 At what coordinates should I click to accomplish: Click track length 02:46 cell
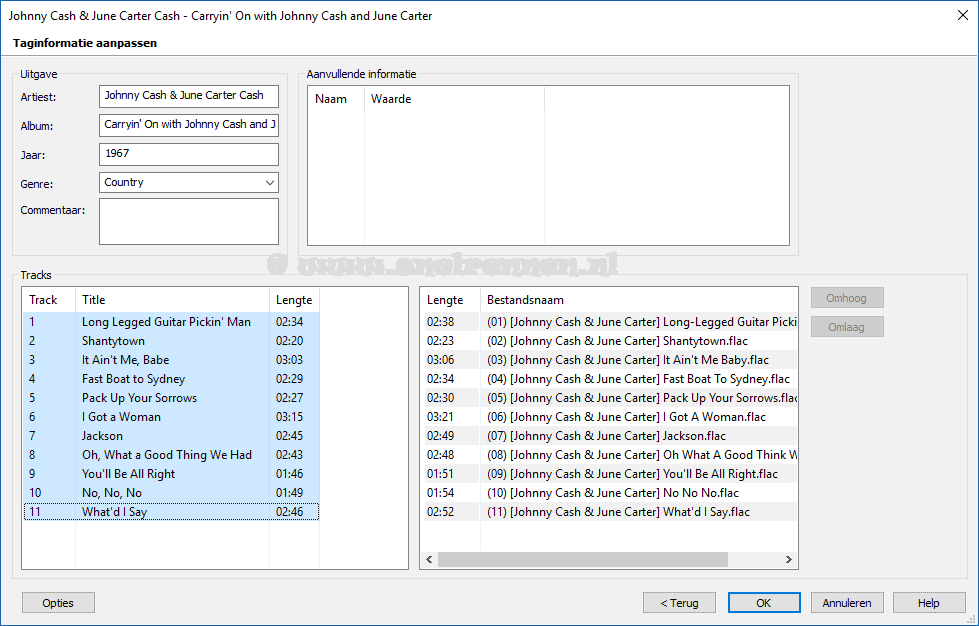[x=290, y=512]
